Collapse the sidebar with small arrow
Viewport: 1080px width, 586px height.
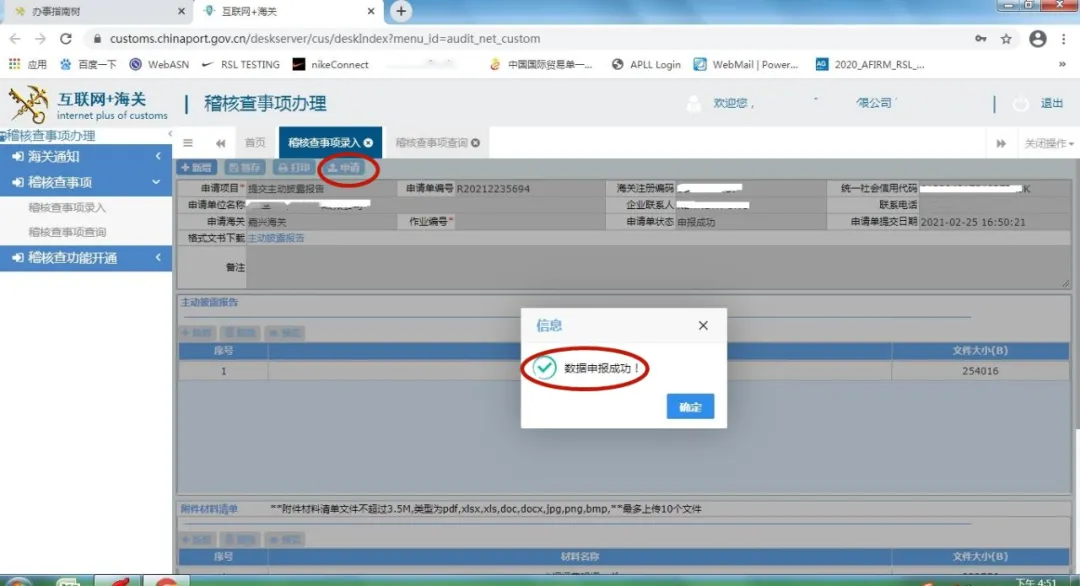tap(169, 134)
